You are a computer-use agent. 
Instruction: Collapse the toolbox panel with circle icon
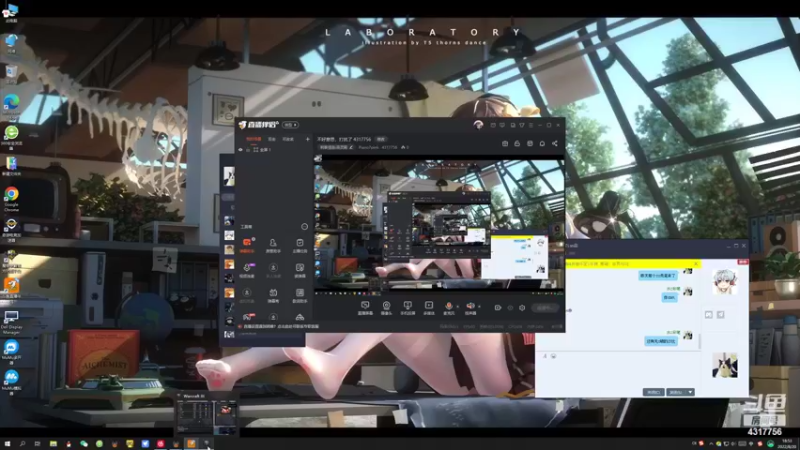click(x=305, y=227)
